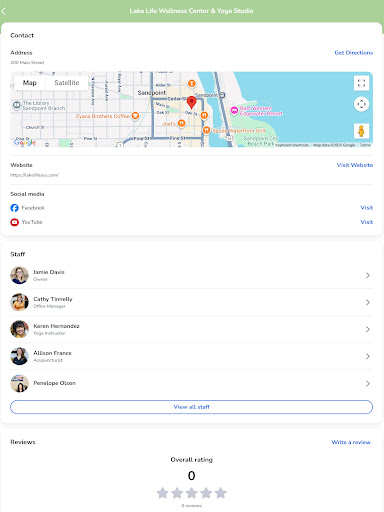
Task: Click Joel's restaurant map marker
Action: coord(181,123)
